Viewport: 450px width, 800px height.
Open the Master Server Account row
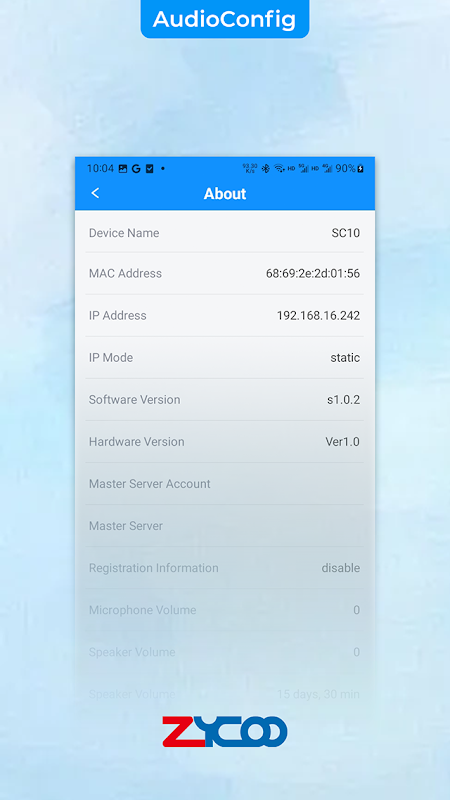[225, 484]
